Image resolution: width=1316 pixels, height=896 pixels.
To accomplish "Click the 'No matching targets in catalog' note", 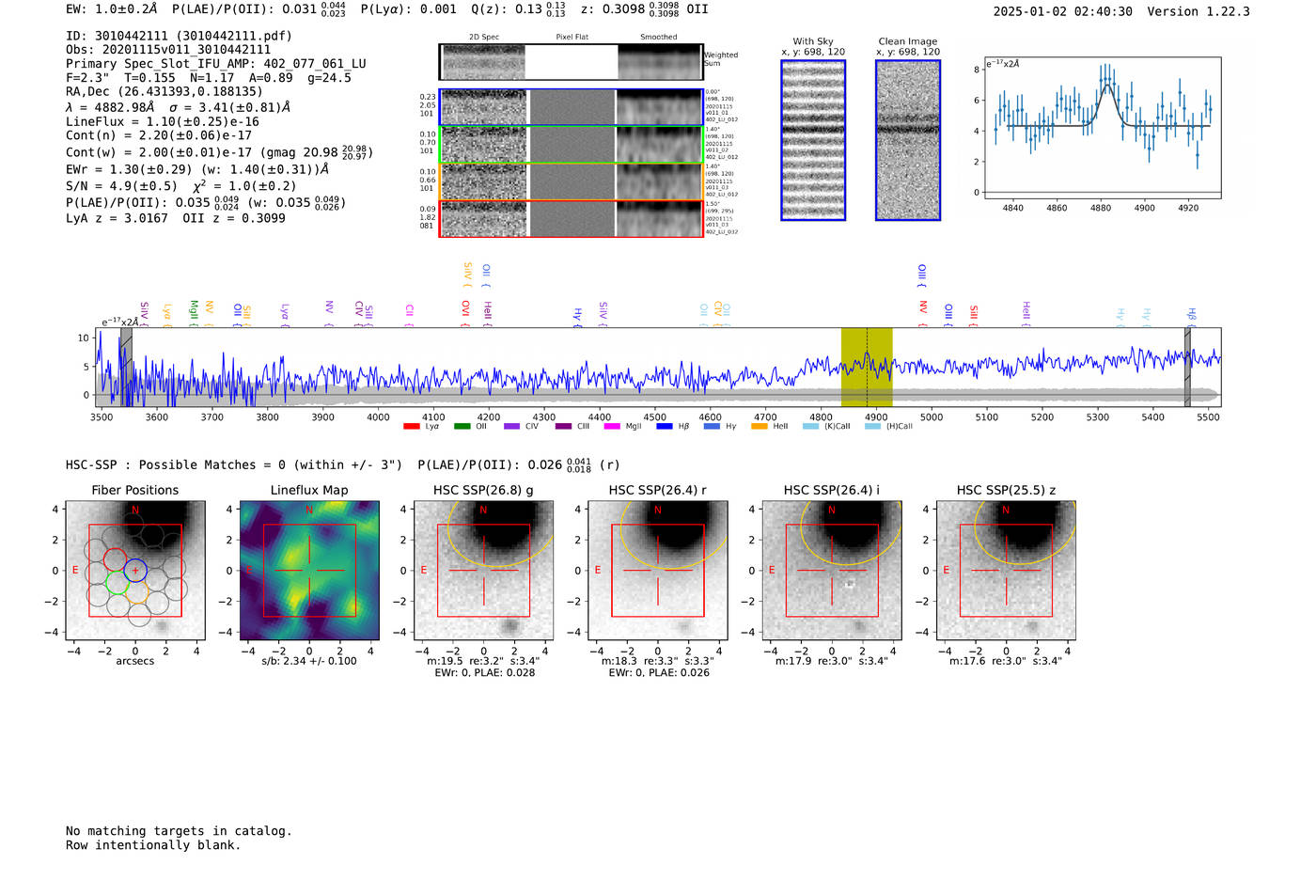I will coord(179,831).
